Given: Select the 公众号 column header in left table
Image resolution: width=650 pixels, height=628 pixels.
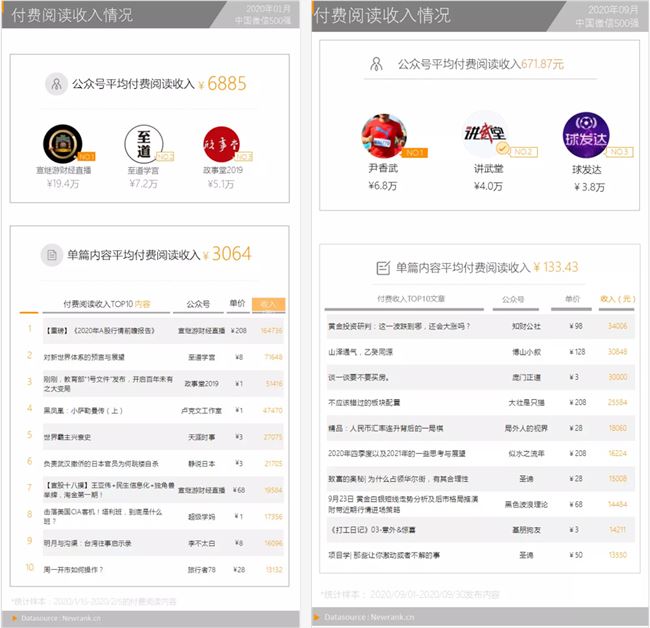Looking at the screenshot, I should (x=198, y=304).
